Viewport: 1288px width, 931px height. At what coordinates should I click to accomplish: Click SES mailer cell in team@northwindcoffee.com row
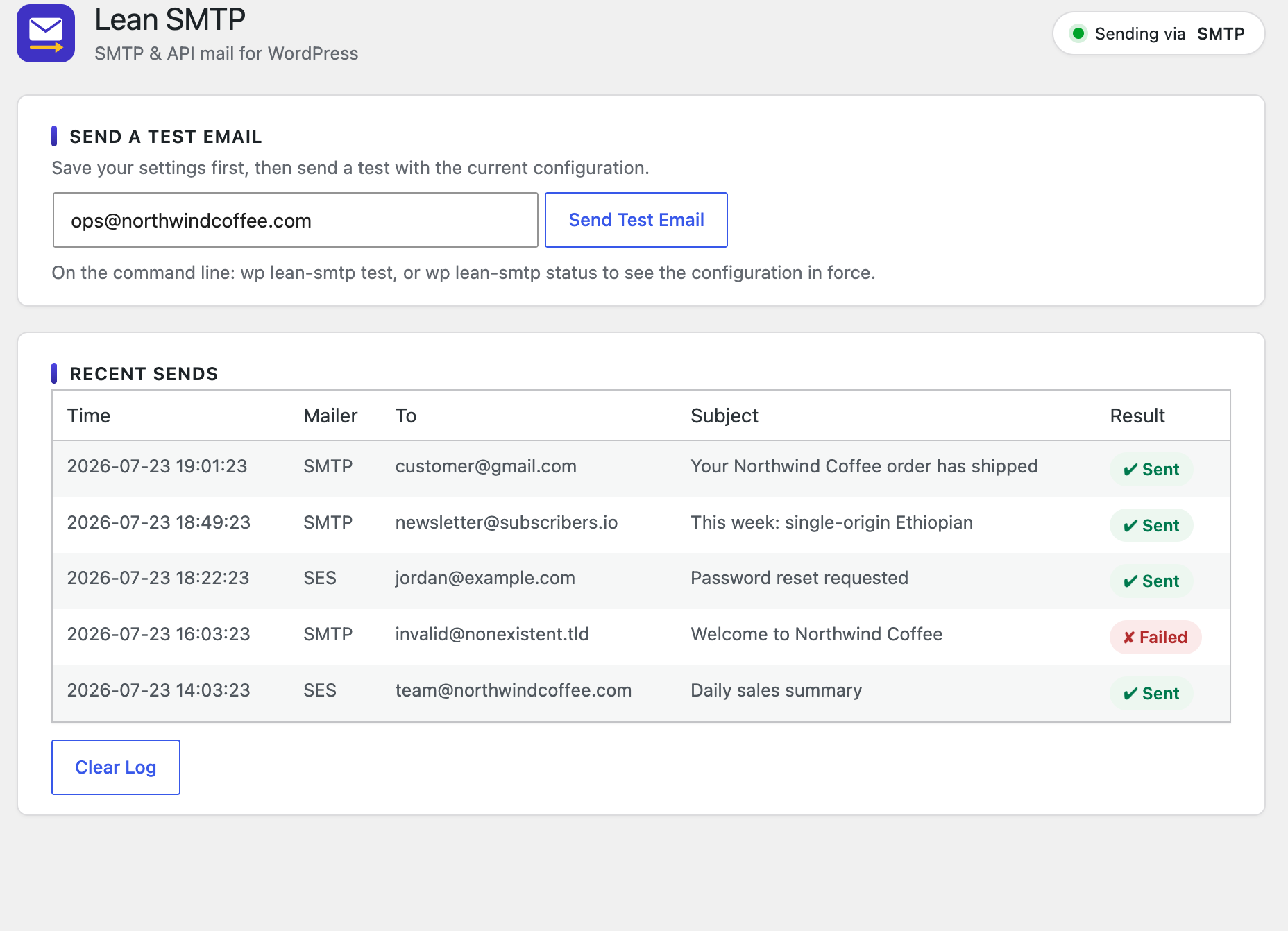pyautogui.click(x=320, y=690)
